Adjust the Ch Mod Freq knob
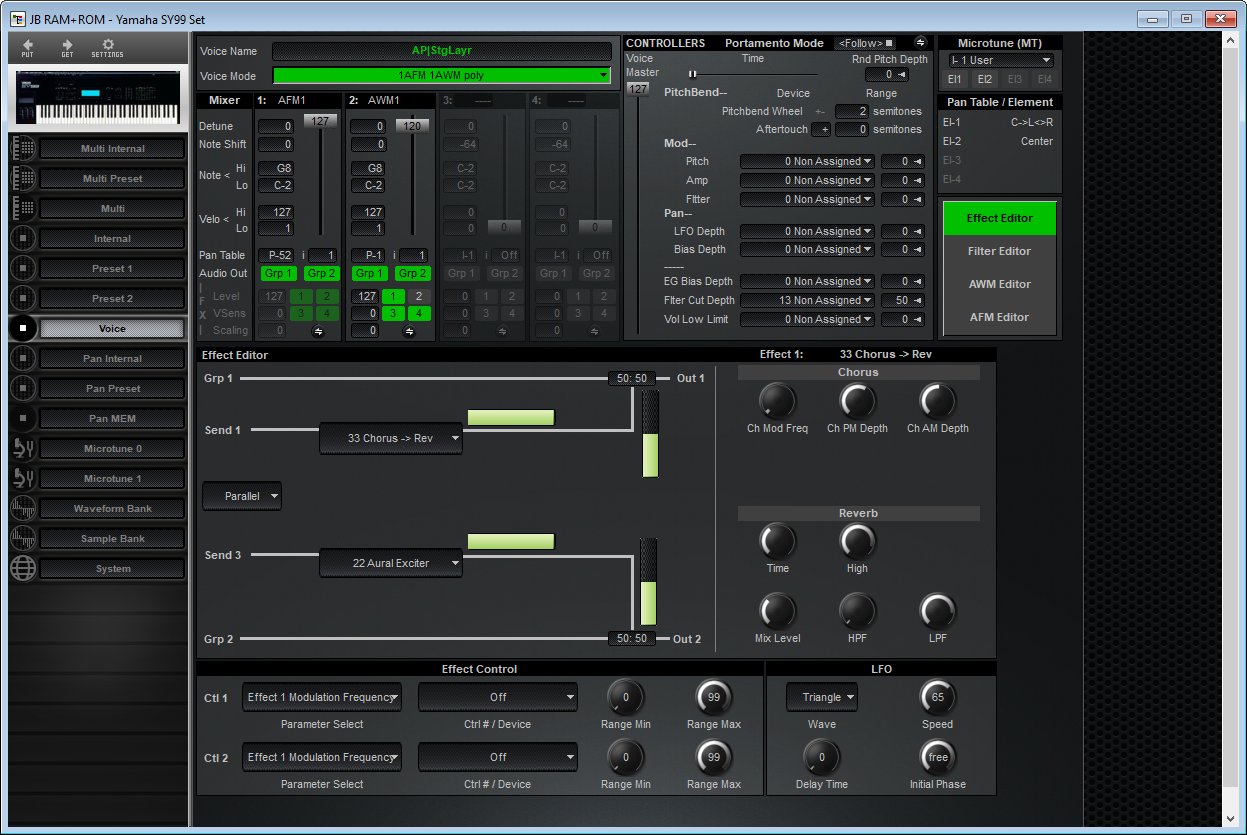The image size is (1247, 835). pos(776,402)
